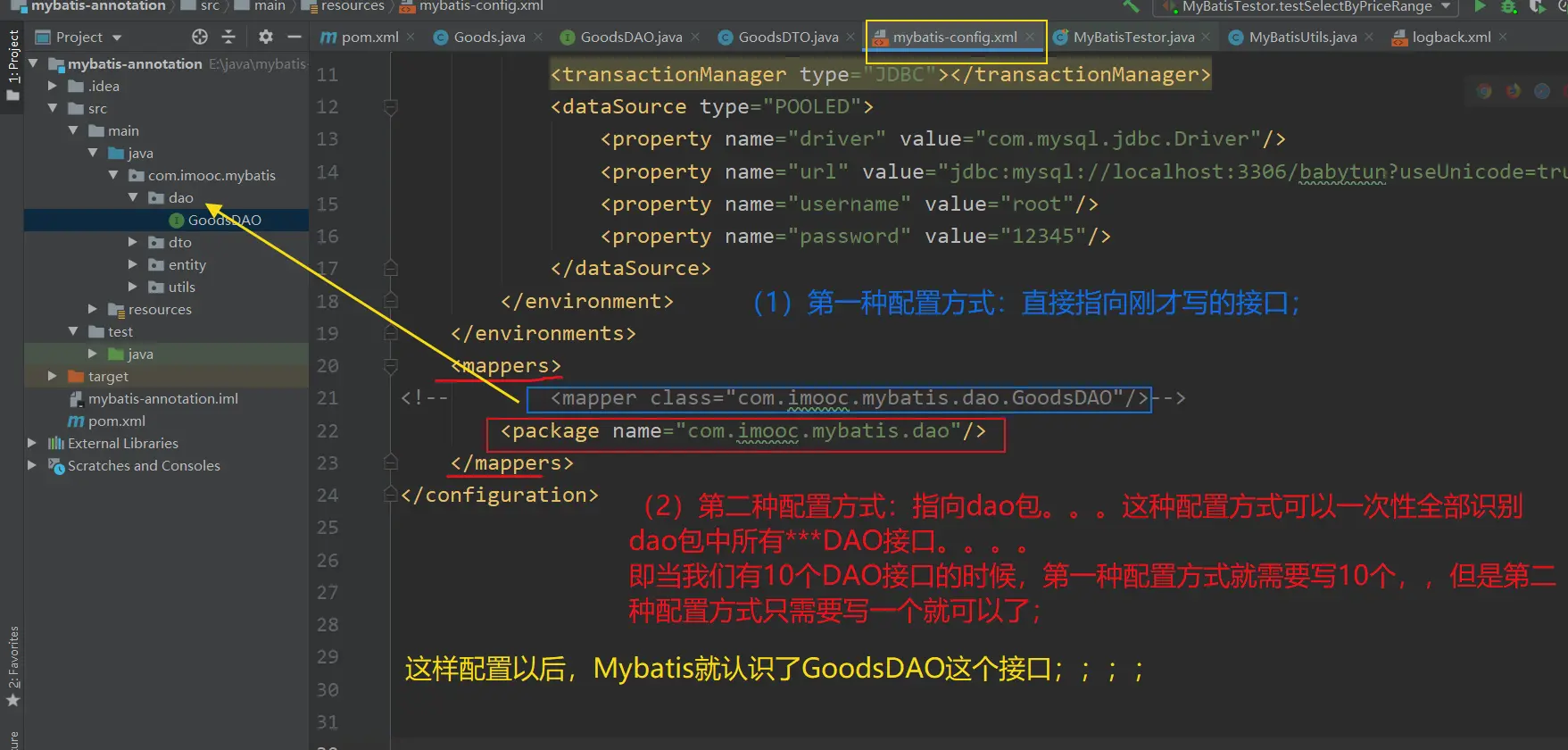Screen dimensions: 1568x750
Task: Fold the dataSource block at line 12
Action: (390, 107)
